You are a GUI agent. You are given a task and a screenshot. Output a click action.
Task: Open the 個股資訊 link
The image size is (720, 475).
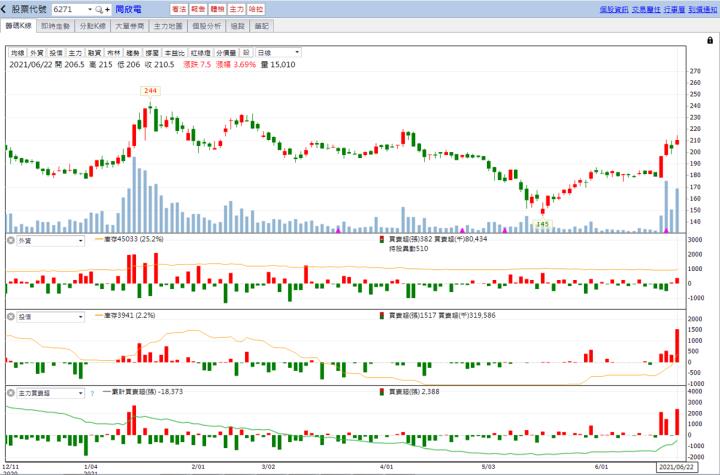point(613,8)
